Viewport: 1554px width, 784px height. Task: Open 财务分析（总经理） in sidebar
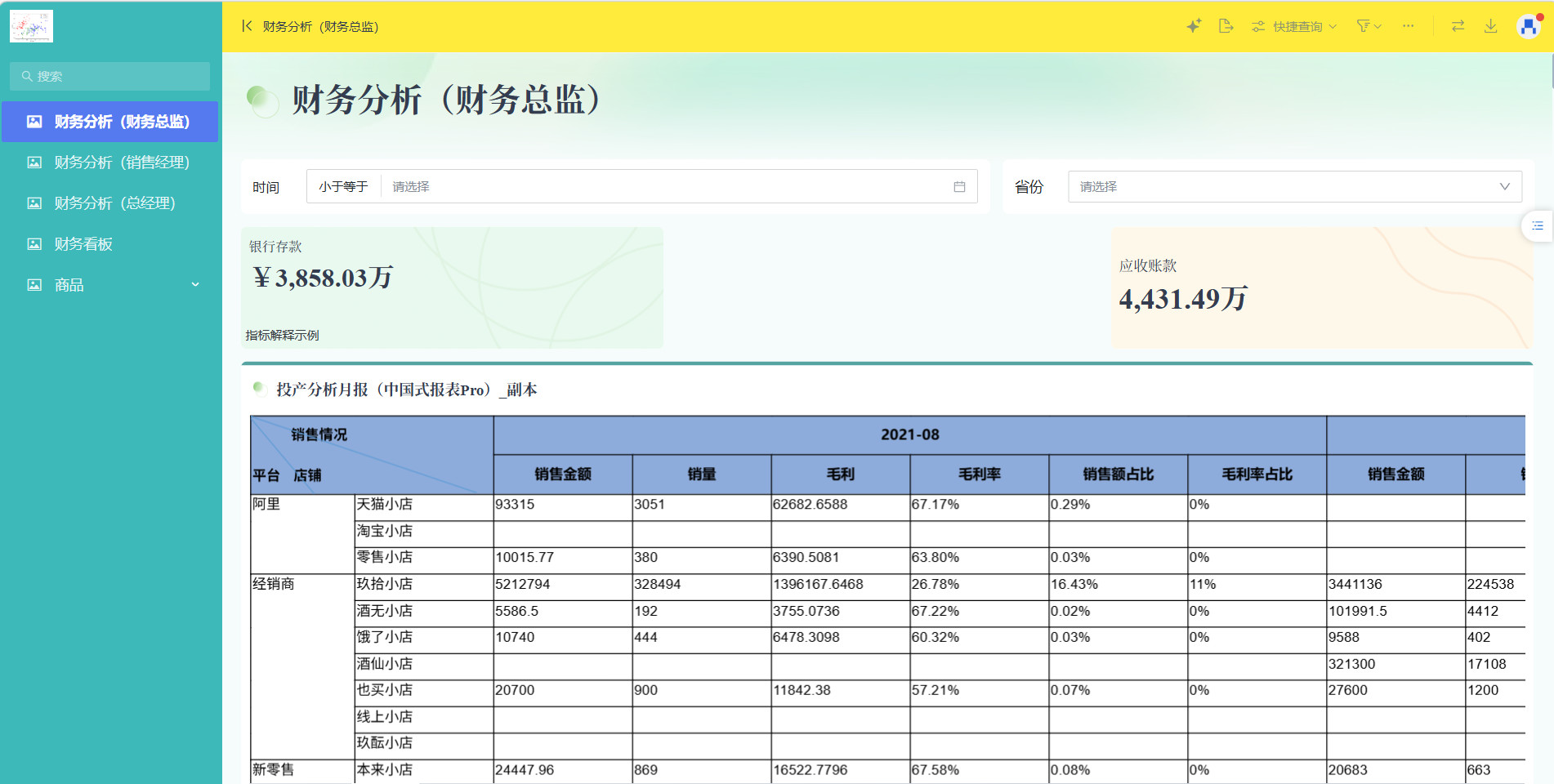[114, 203]
